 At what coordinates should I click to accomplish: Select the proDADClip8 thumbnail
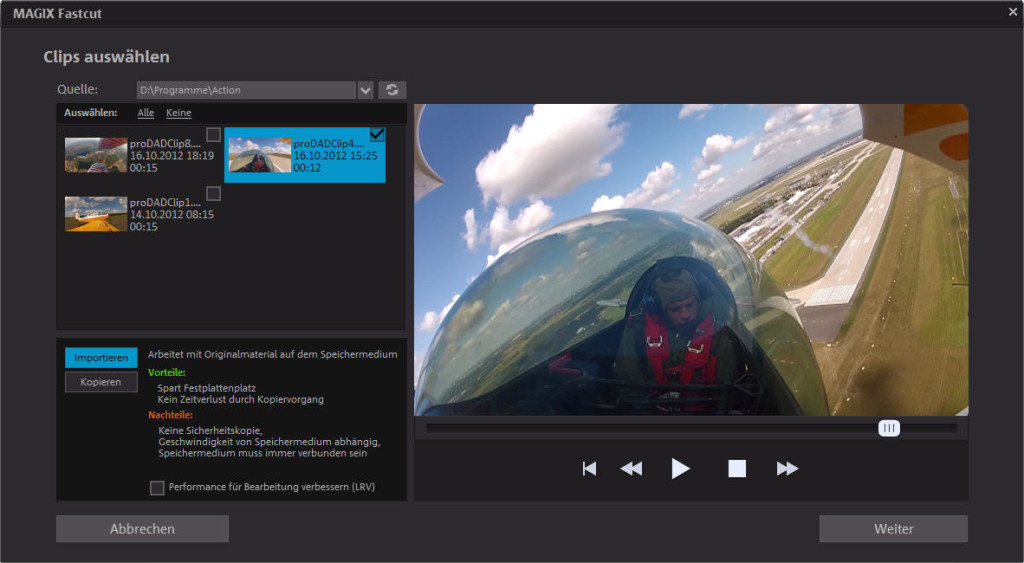96,155
